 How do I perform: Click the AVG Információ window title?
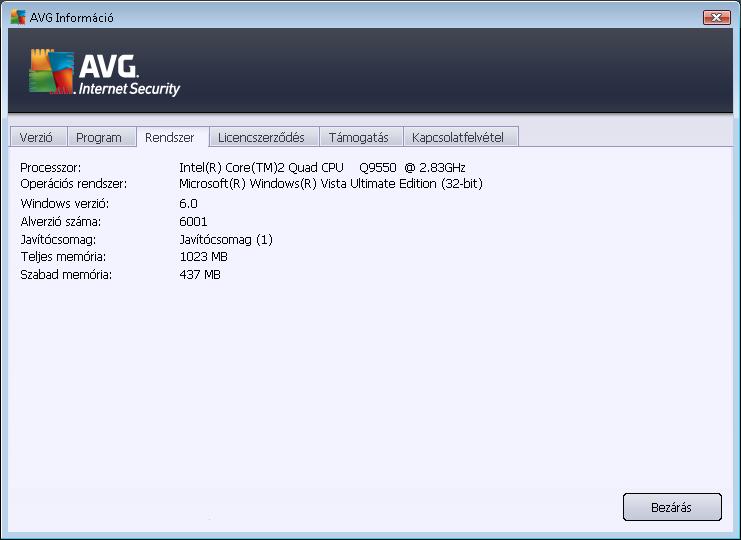point(71,18)
